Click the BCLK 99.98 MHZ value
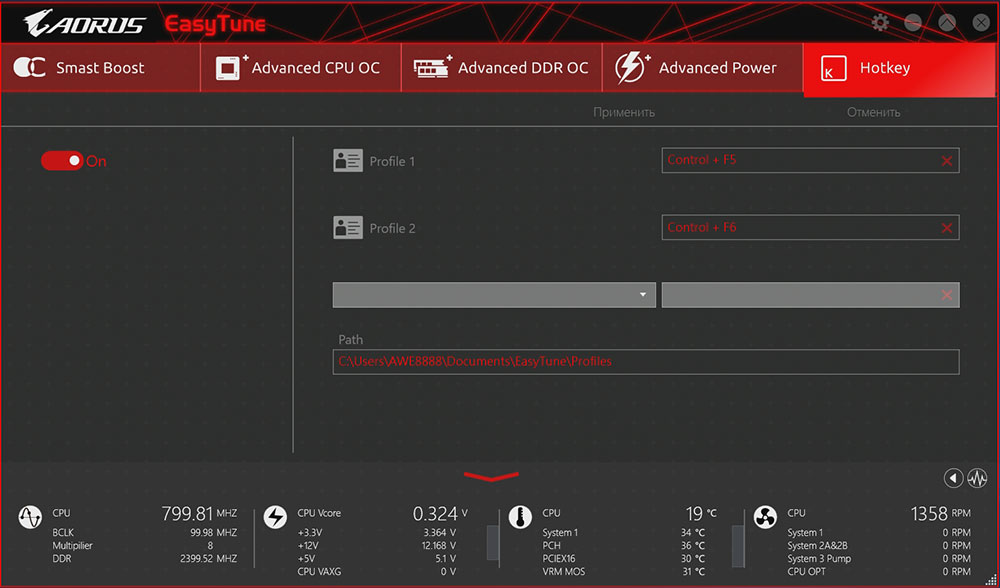Image resolution: width=1000 pixels, height=588 pixels. pyautogui.click(x=214, y=533)
